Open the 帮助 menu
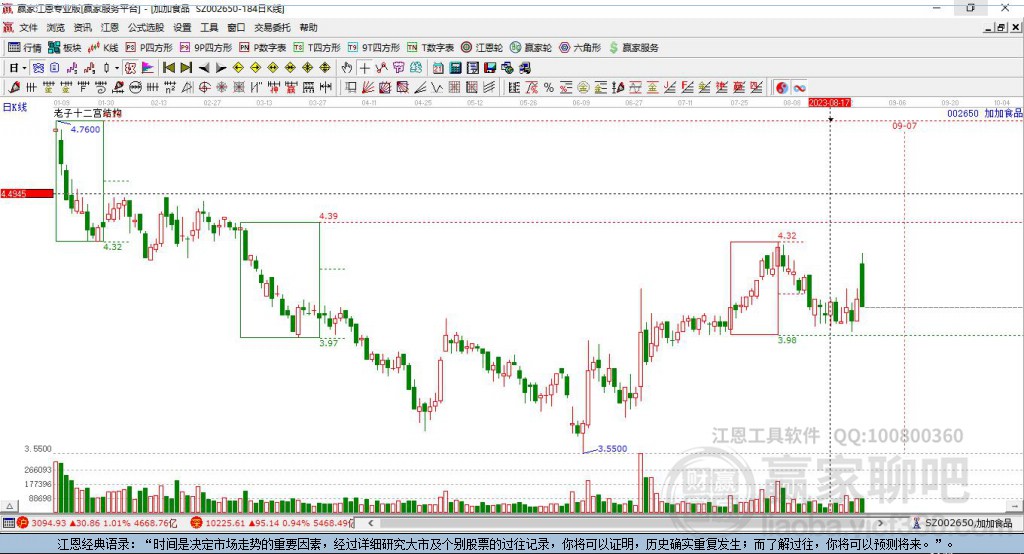 [308, 27]
